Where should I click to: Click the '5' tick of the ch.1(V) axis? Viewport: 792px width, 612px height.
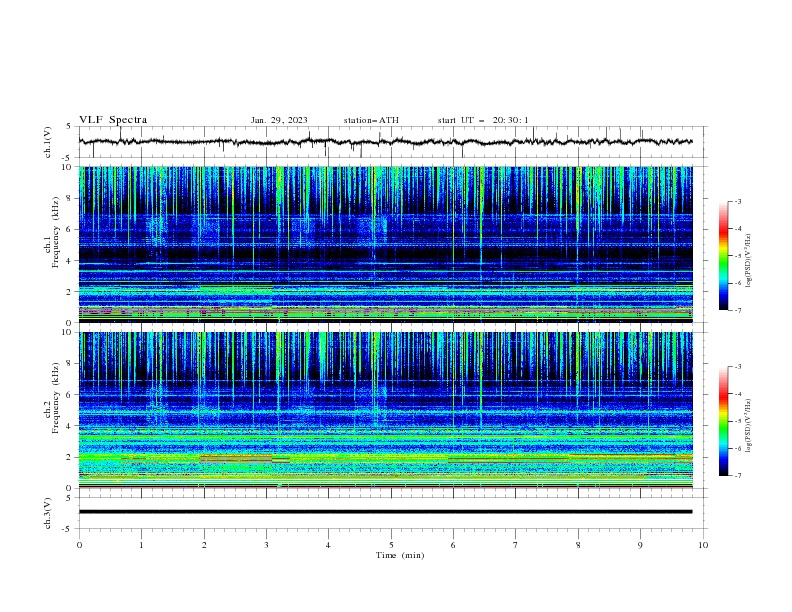tap(69, 126)
